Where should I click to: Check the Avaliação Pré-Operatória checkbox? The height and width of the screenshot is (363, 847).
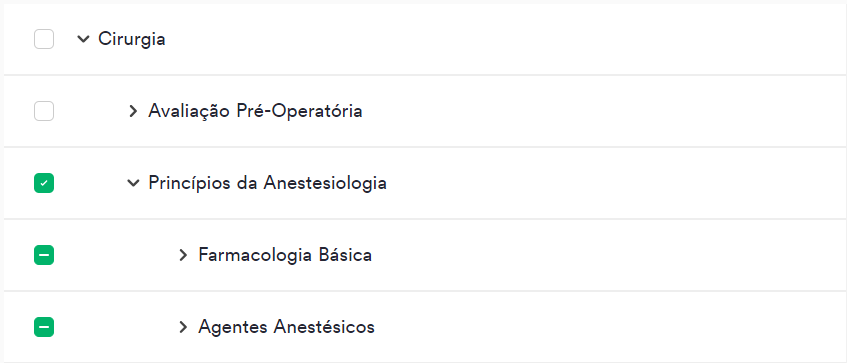coord(44,111)
